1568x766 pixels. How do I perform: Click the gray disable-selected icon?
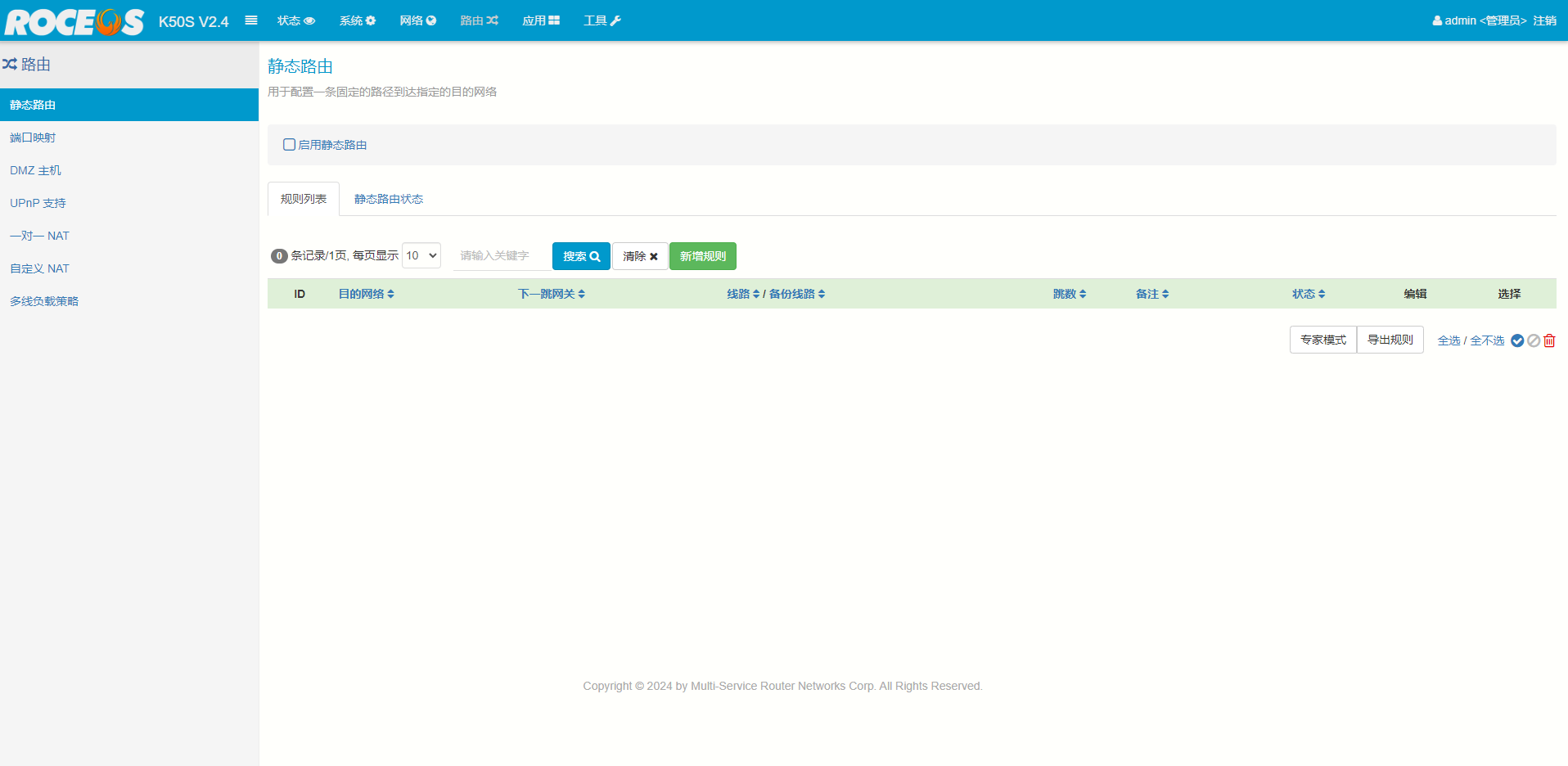click(1534, 340)
